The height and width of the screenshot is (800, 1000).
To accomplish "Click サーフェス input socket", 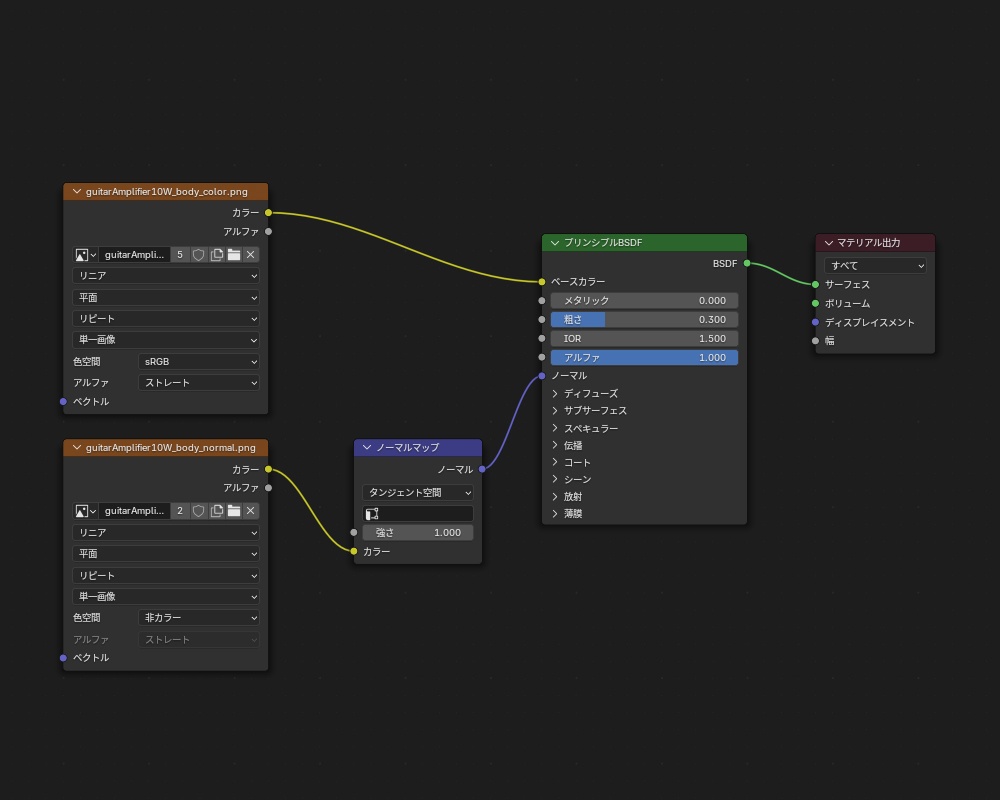I will click(816, 285).
